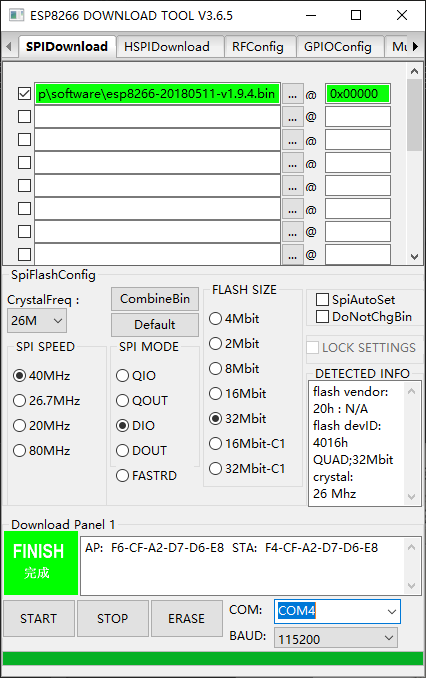The width and height of the screenshot is (426, 678).
Task: Choose 4Mbit flash size
Action: pos(234,319)
